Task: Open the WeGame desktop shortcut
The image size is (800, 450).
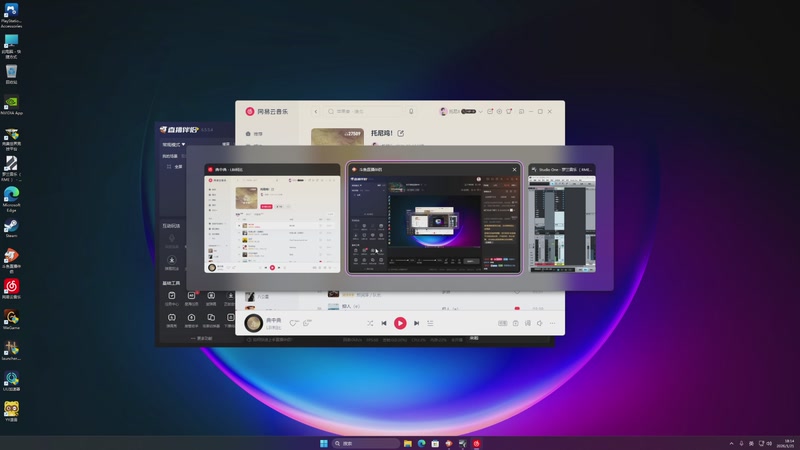Action: tap(11, 320)
